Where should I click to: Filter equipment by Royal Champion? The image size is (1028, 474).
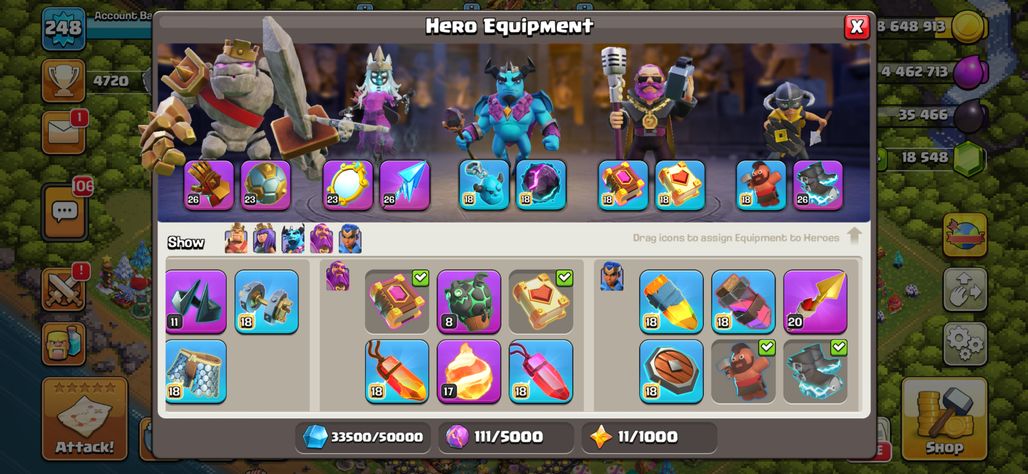(350, 239)
